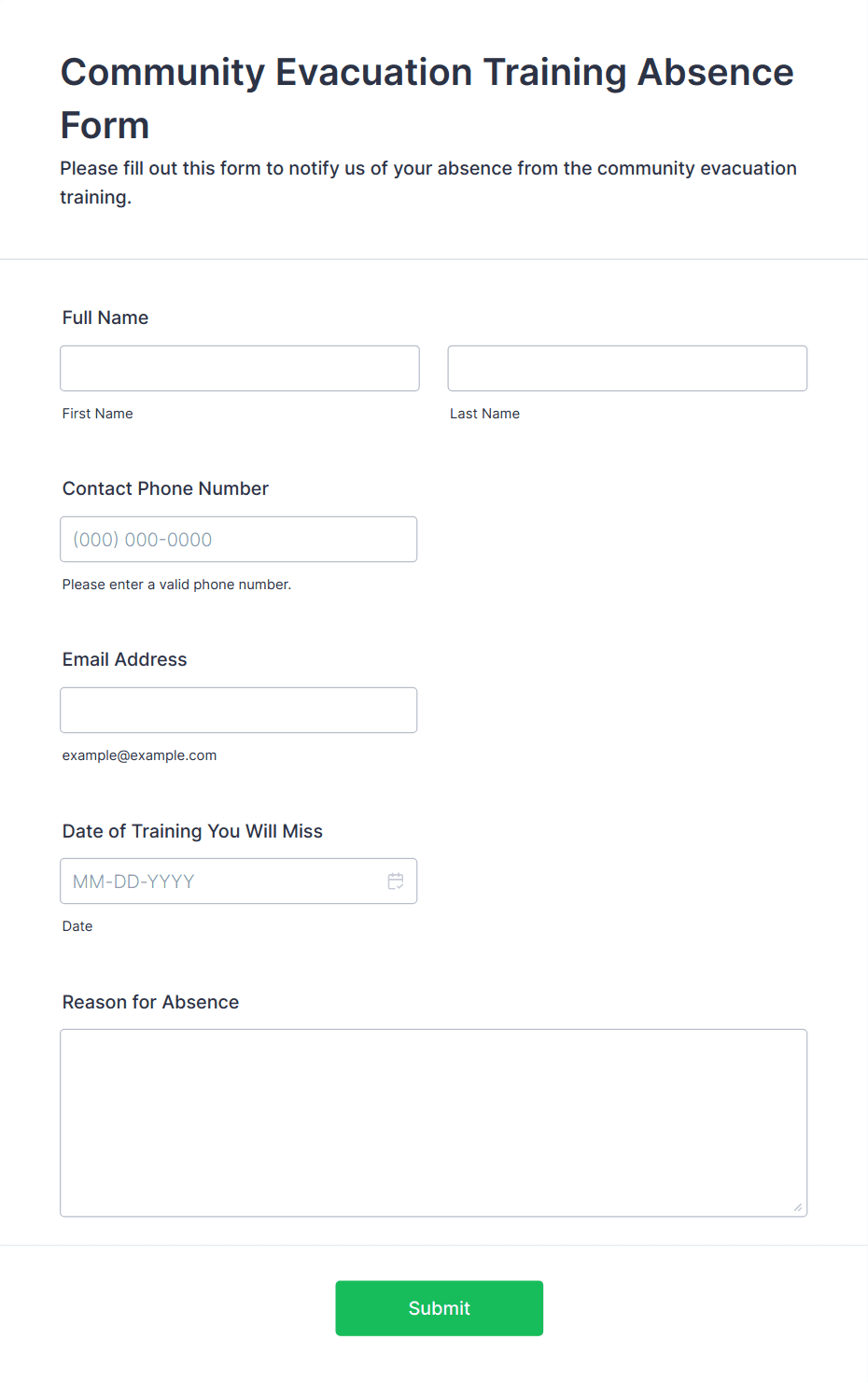This screenshot has width=868, height=1382.
Task: Focus the Last Name text box
Action: pyautogui.click(x=627, y=368)
